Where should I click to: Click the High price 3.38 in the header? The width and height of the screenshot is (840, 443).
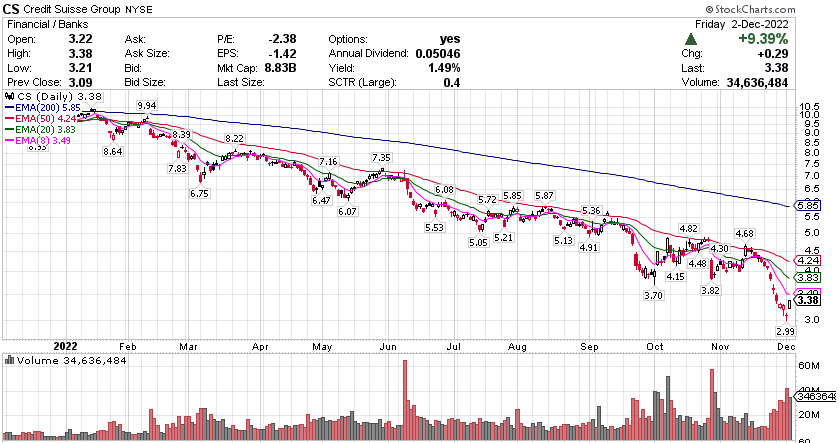(80, 54)
